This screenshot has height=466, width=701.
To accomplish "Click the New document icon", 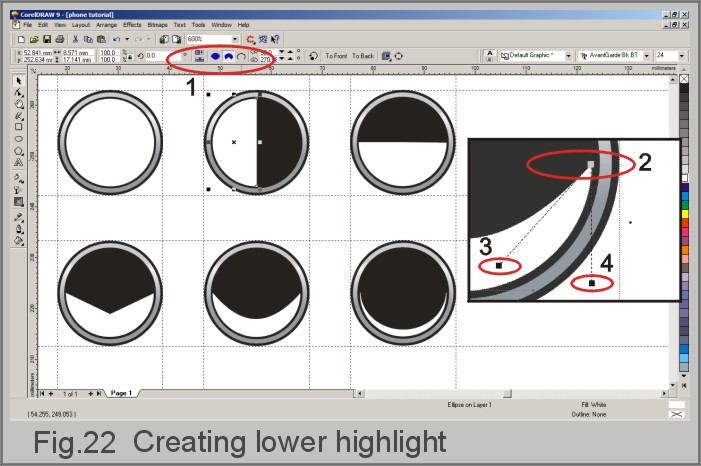I will coord(21,39).
